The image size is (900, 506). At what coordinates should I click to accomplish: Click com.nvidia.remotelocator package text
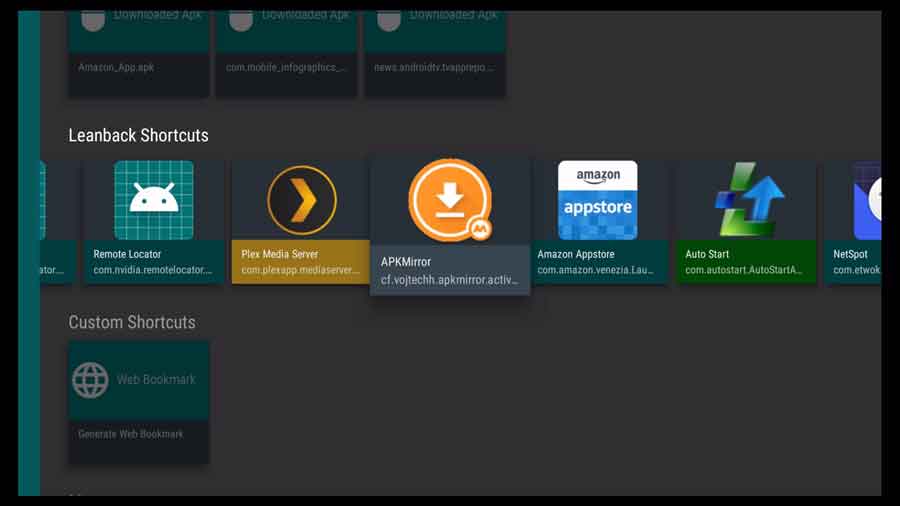pos(153,270)
